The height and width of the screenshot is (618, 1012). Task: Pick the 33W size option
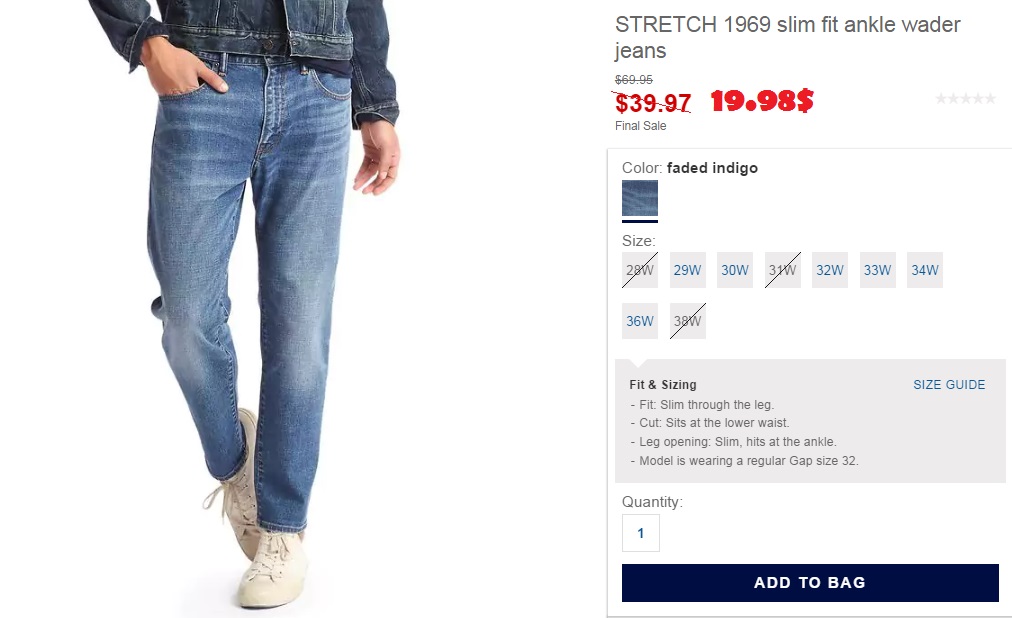tap(877, 270)
